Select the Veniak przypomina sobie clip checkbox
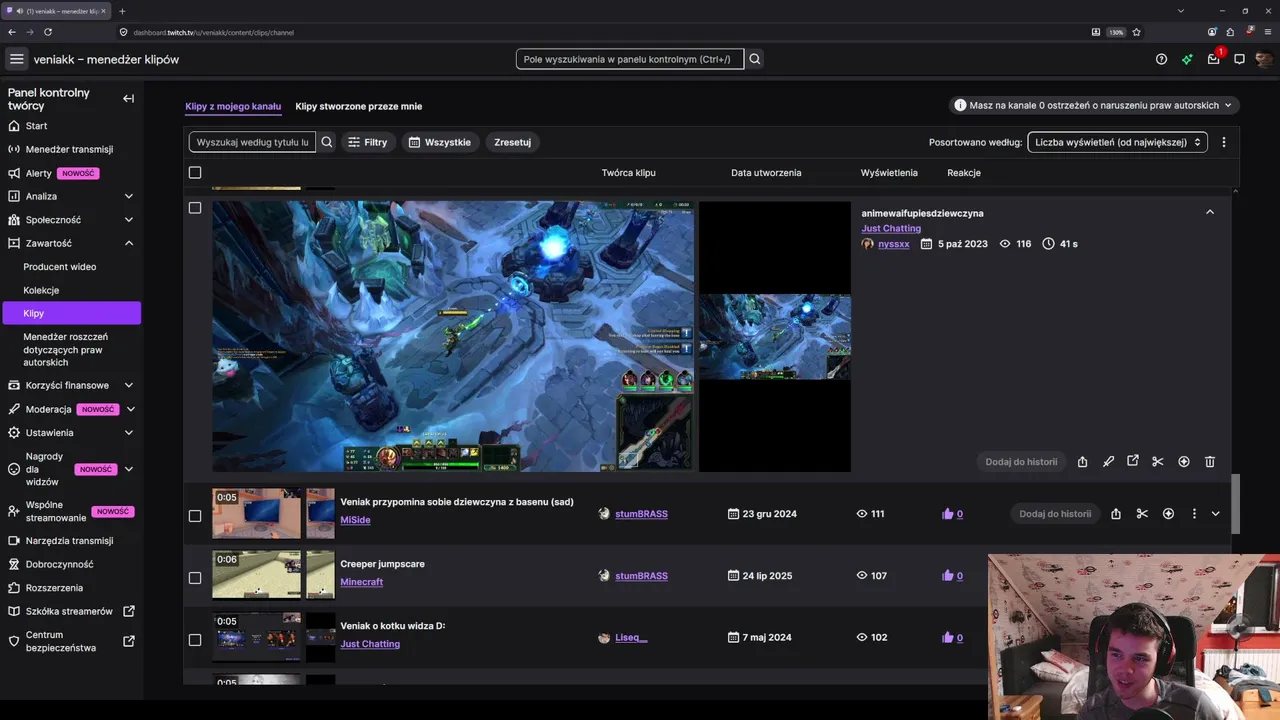The width and height of the screenshot is (1280, 720). tap(195, 516)
